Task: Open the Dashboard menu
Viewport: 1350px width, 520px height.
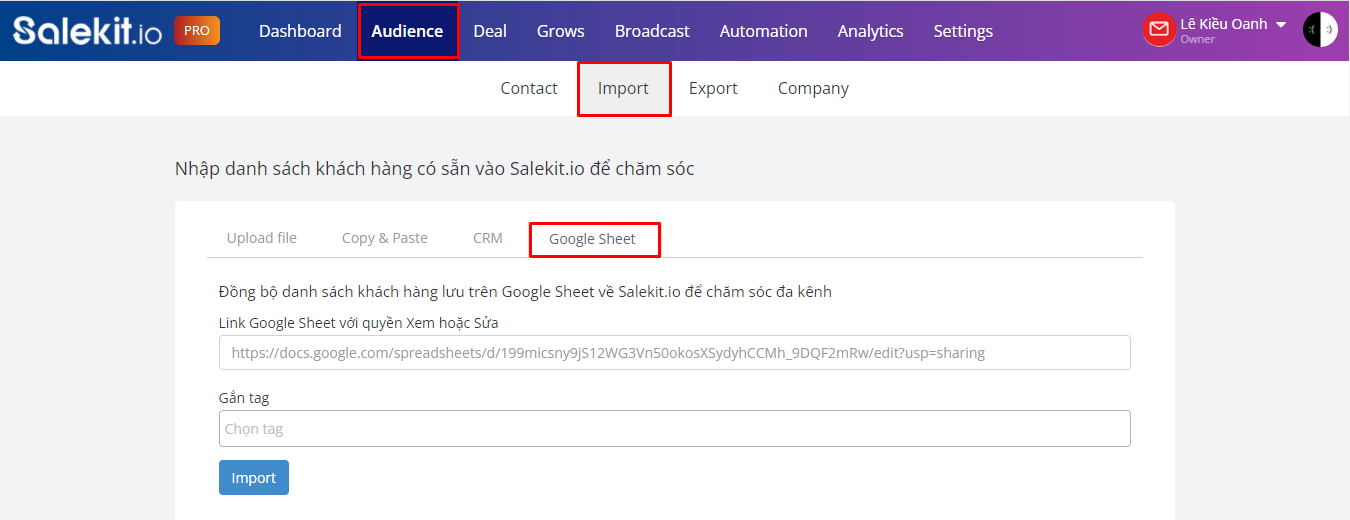Action: (x=300, y=31)
